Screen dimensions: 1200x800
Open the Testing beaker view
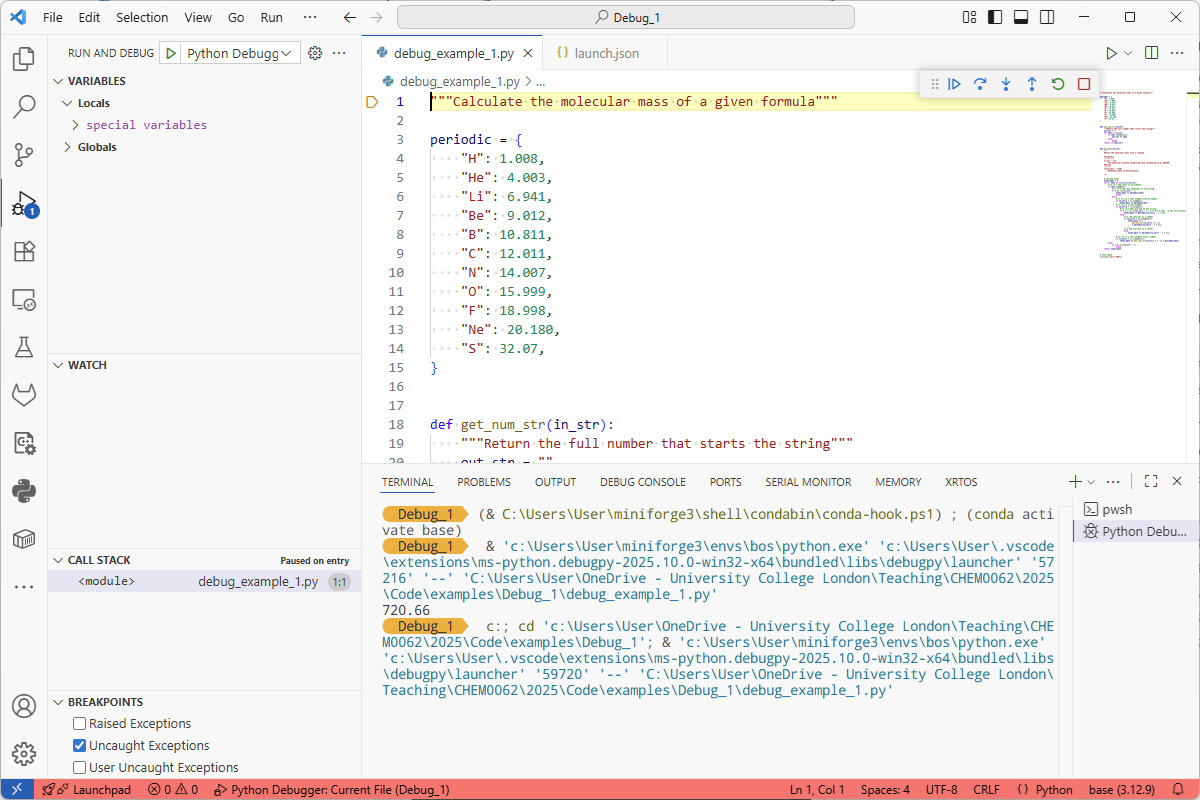click(24, 348)
